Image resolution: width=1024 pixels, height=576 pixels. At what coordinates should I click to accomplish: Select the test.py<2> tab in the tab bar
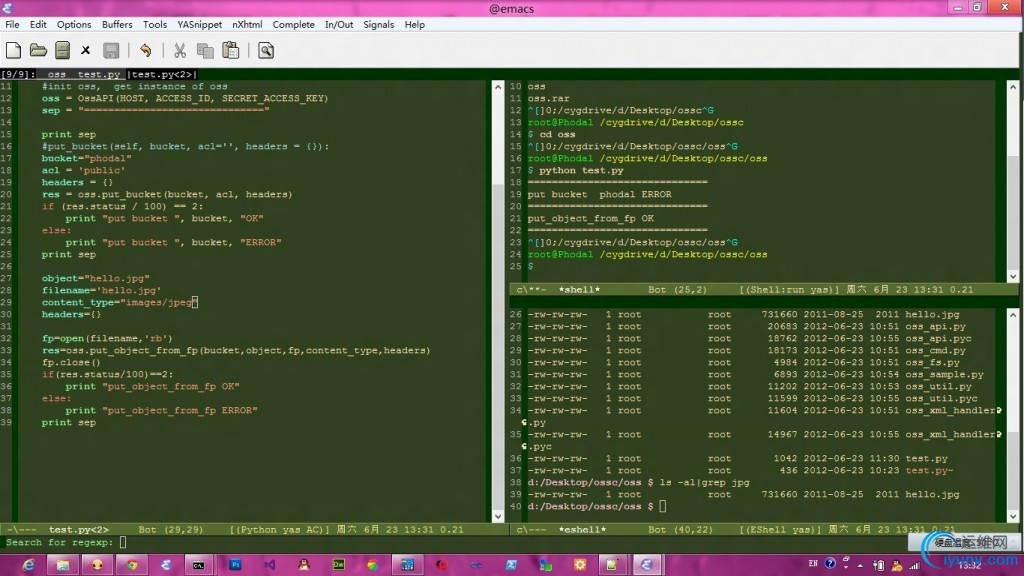tap(161, 74)
